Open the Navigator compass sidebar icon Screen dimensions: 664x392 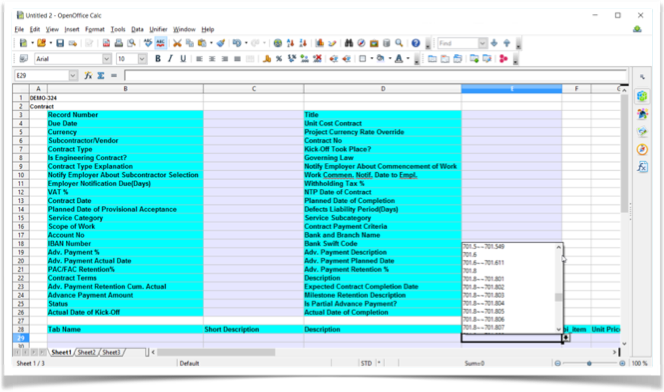[x=642, y=149]
